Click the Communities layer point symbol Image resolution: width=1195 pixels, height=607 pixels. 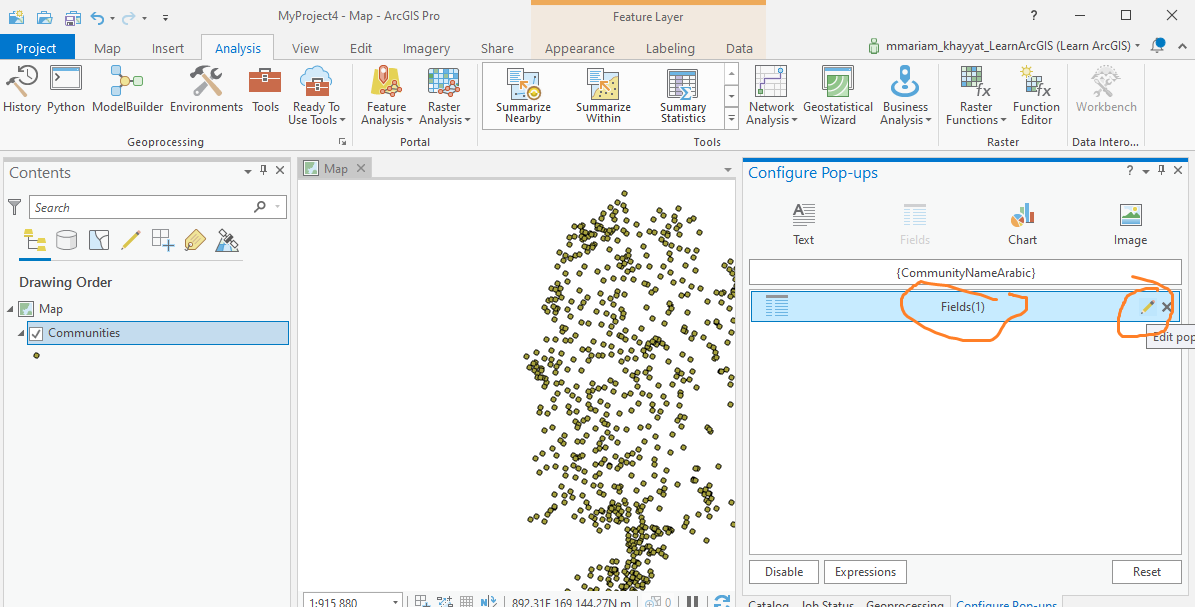pos(37,355)
